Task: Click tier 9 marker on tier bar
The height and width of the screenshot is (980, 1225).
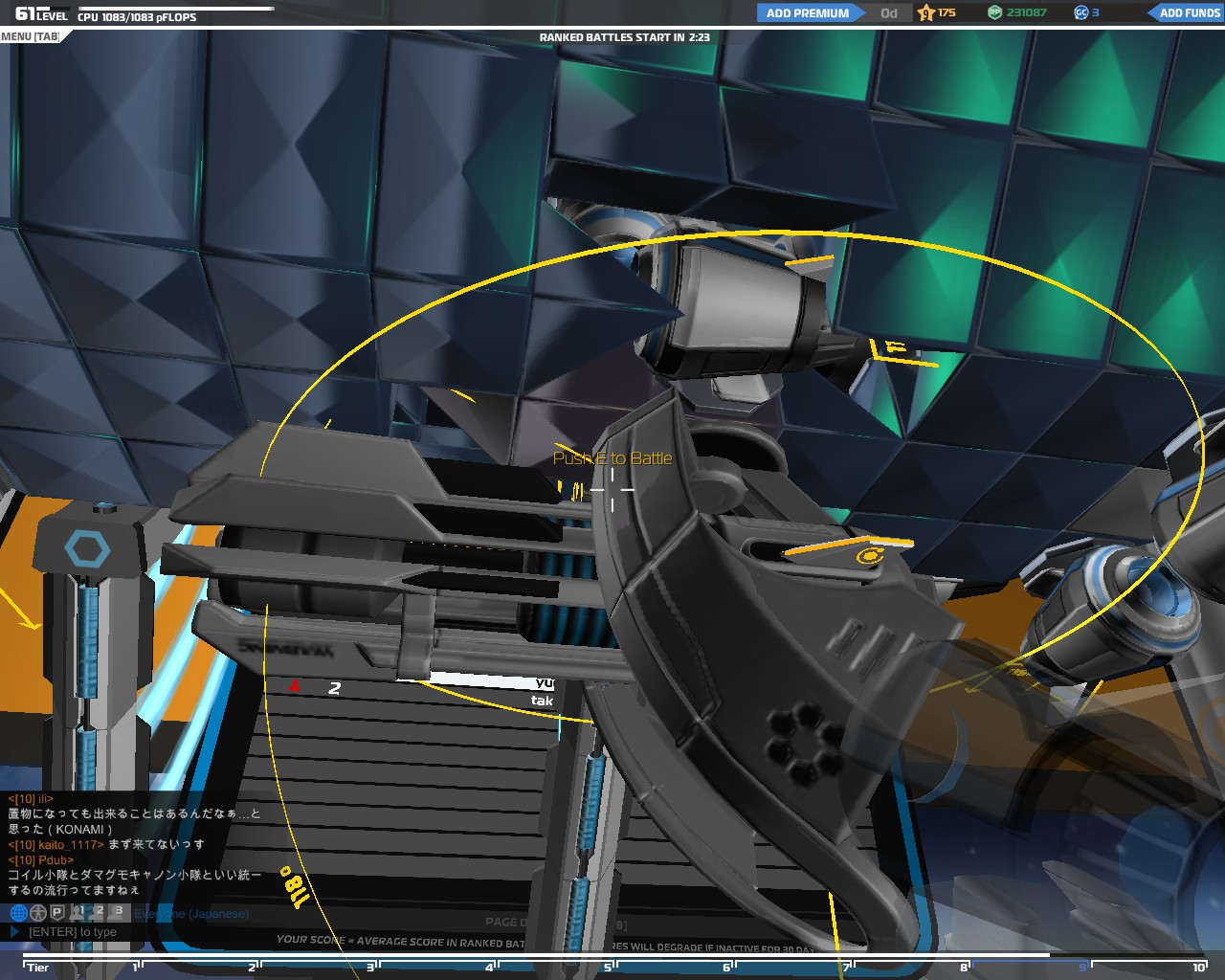Action: click(x=1083, y=968)
